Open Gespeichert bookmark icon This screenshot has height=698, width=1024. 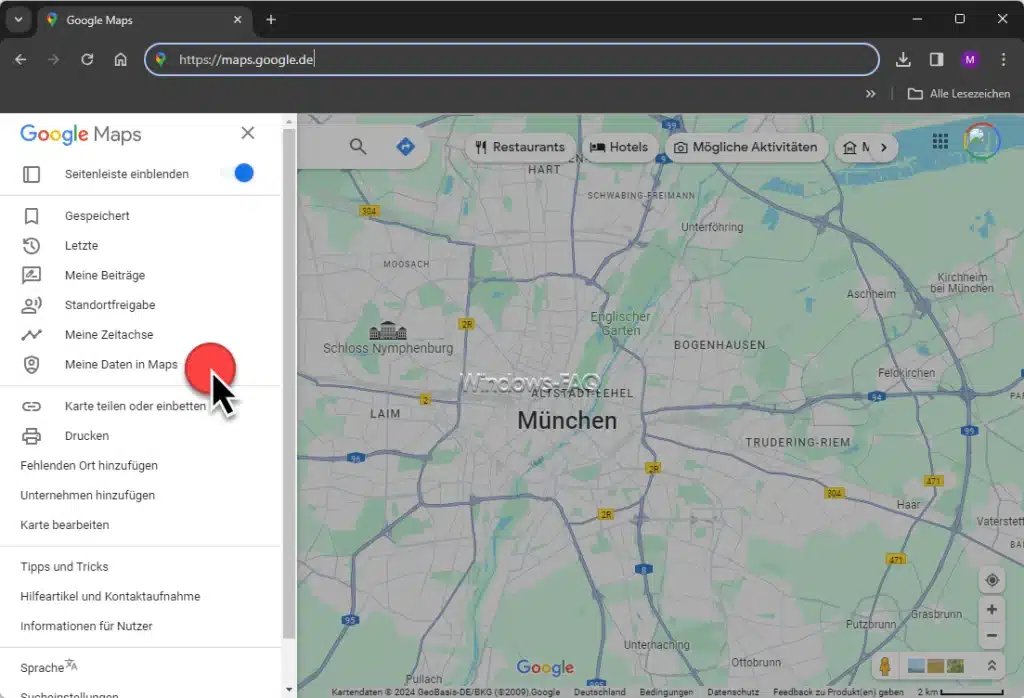[x=31, y=216]
